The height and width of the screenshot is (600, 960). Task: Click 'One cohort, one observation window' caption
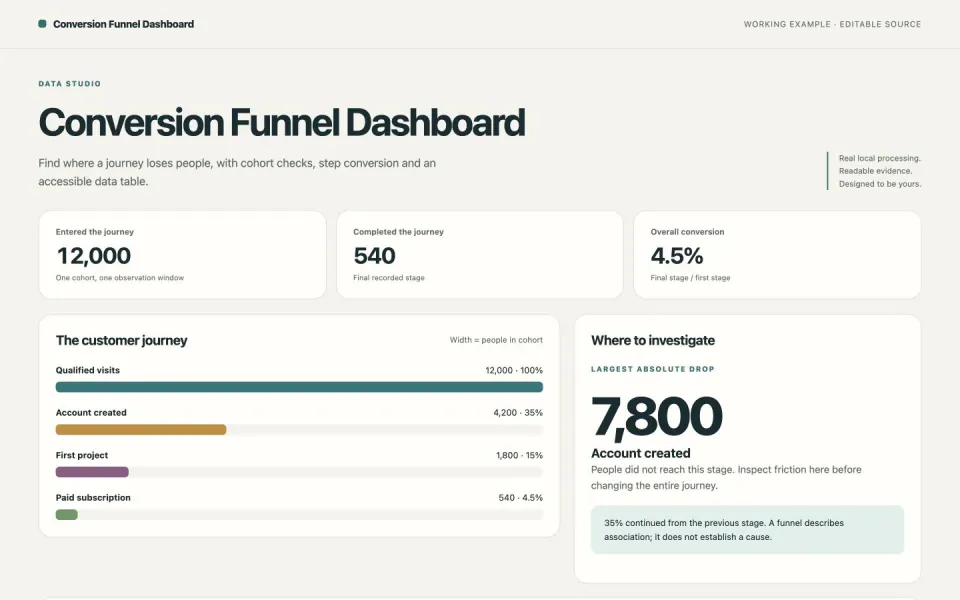tap(119, 277)
